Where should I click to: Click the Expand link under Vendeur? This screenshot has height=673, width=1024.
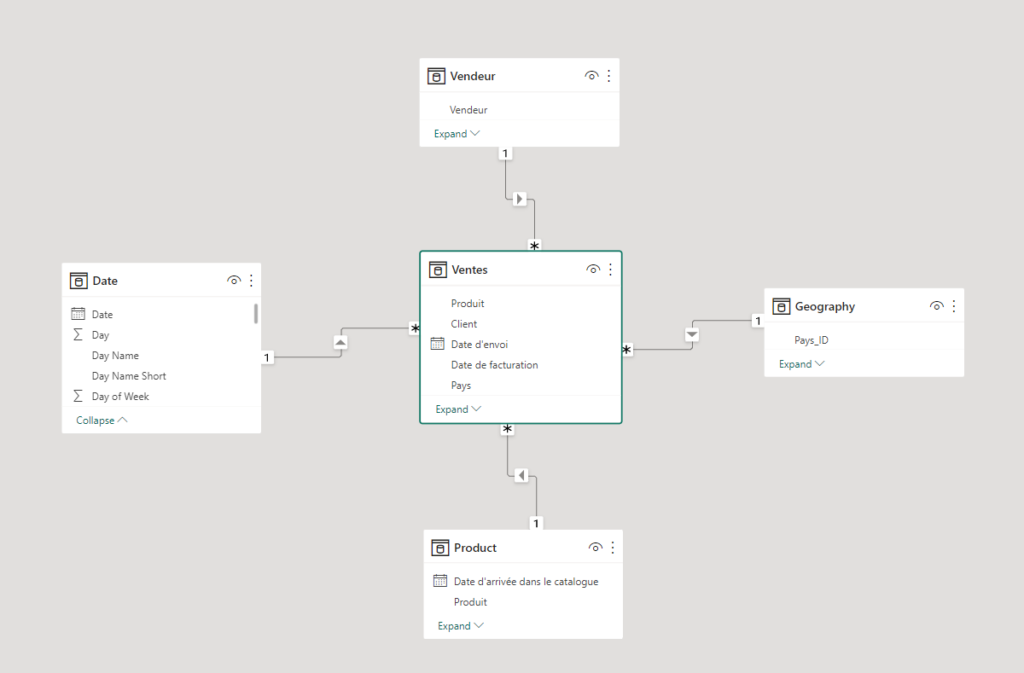(x=455, y=133)
